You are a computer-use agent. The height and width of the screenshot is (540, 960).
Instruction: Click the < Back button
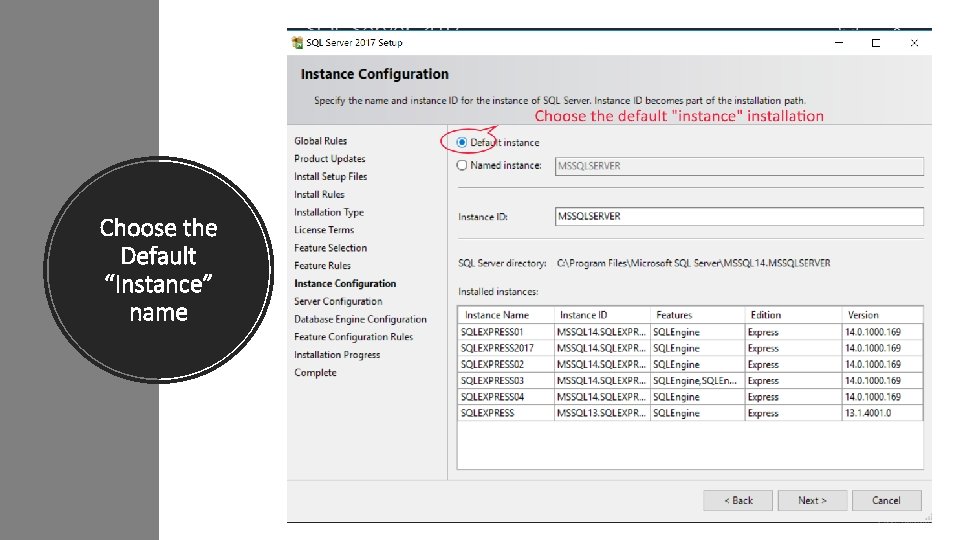click(x=738, y=500)
